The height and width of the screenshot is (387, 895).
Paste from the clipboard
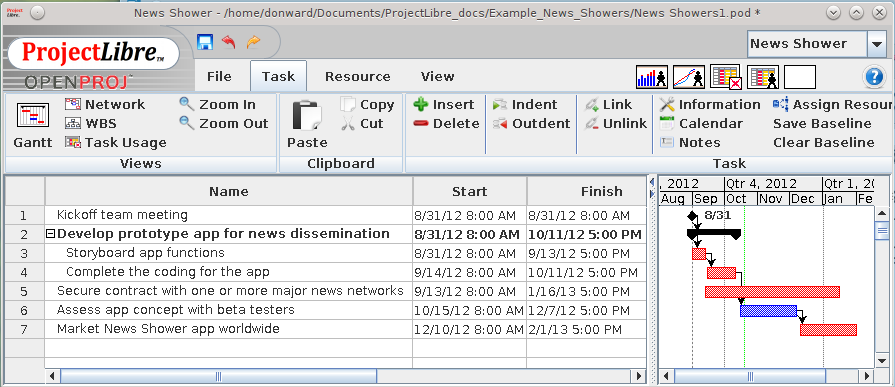(x=307, y=125)
